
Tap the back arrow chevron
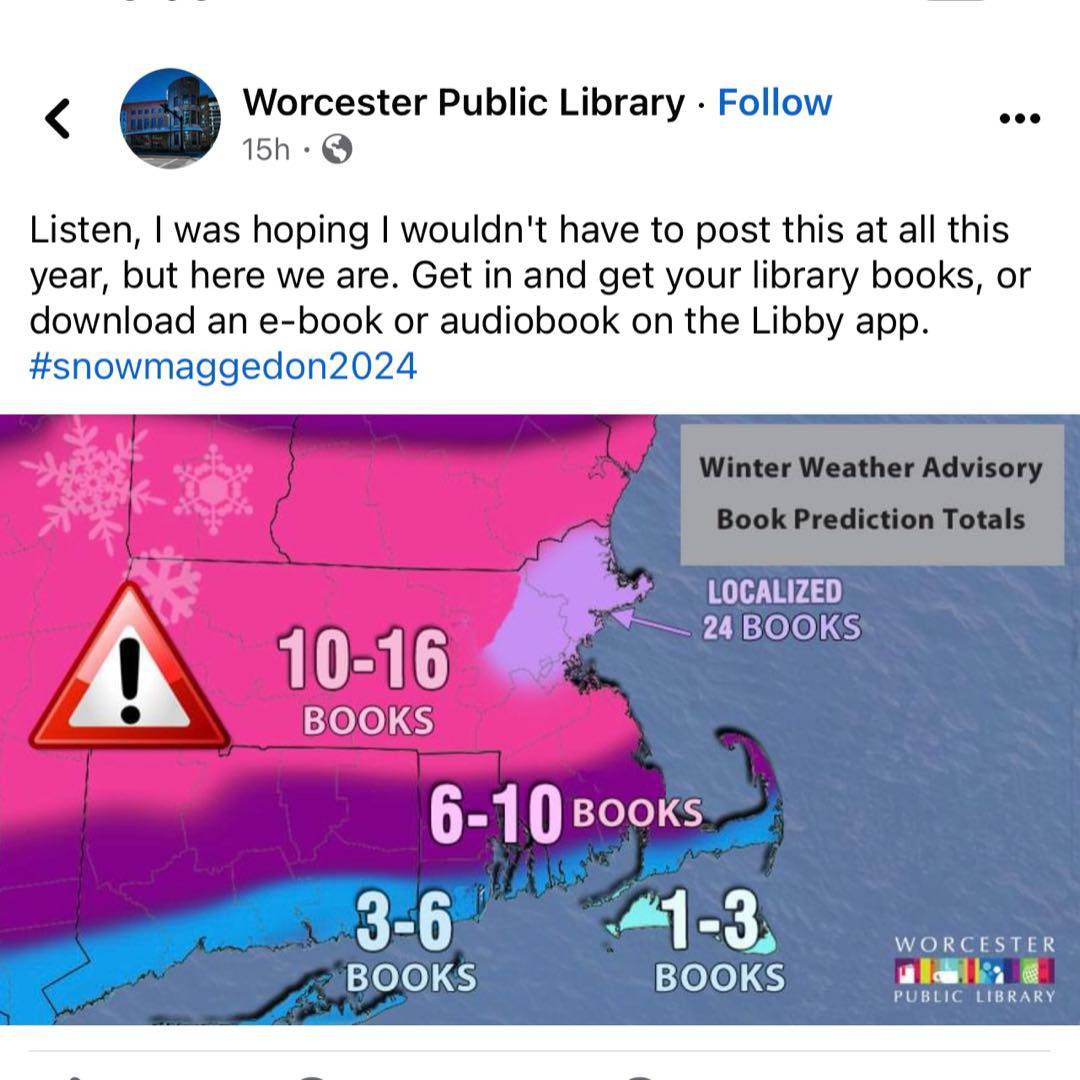[x=59, y=119]
